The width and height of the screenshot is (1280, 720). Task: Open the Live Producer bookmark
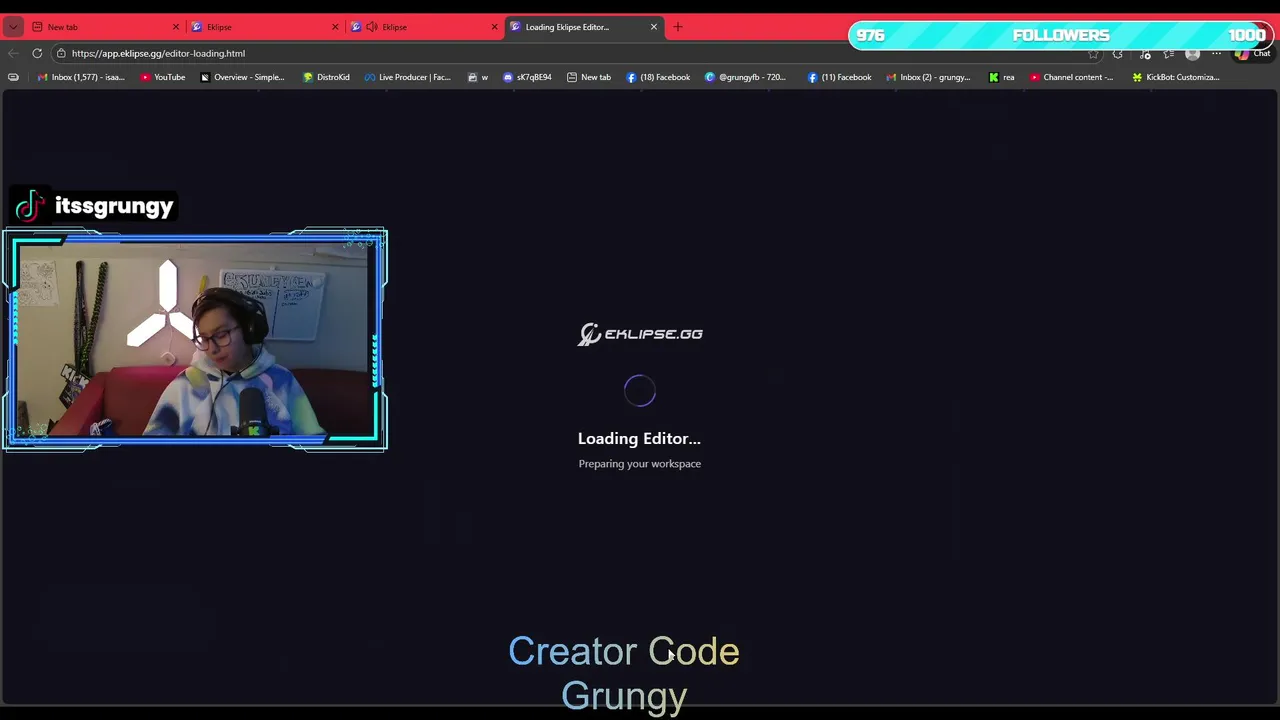click(x=408, y=77)
